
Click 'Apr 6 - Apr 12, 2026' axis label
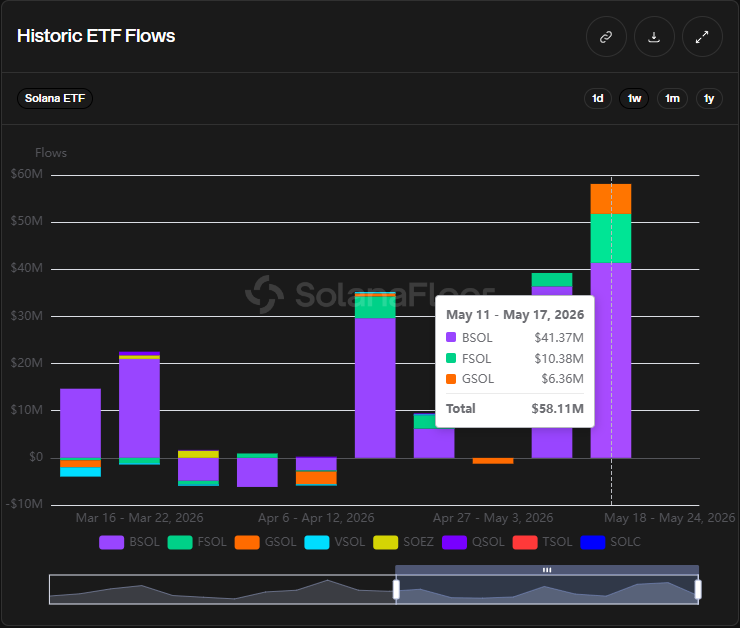pyautogui.click(x=316, y=518)
